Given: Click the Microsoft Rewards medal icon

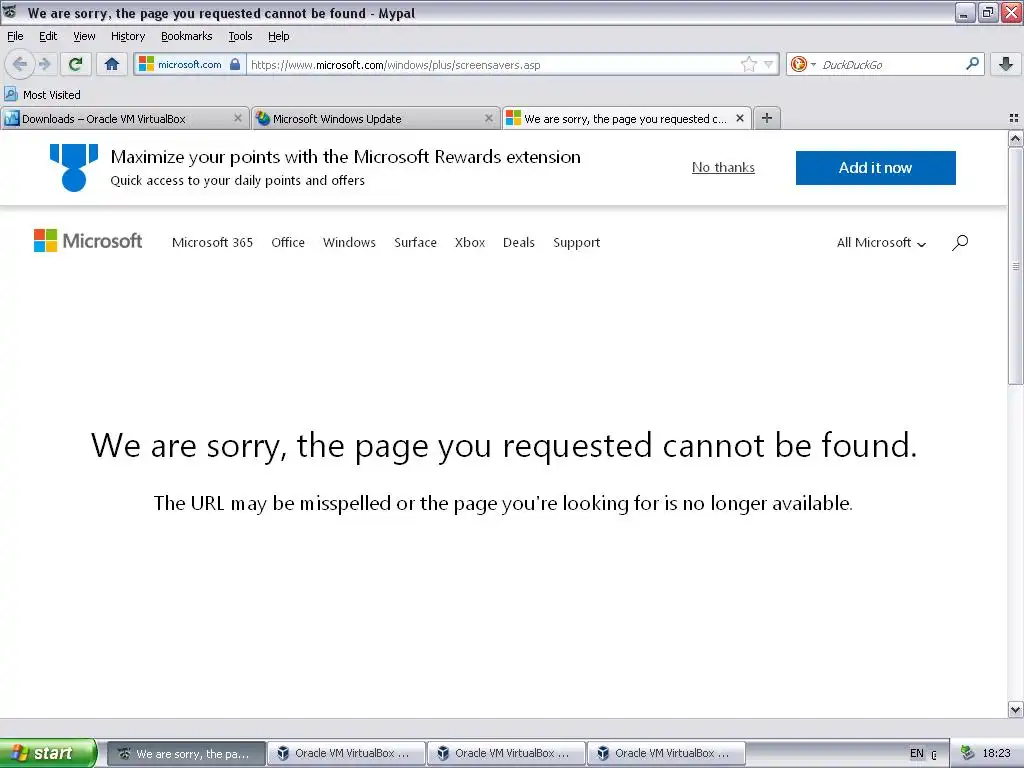Looking at the screenshot, I should pos(74,168).
